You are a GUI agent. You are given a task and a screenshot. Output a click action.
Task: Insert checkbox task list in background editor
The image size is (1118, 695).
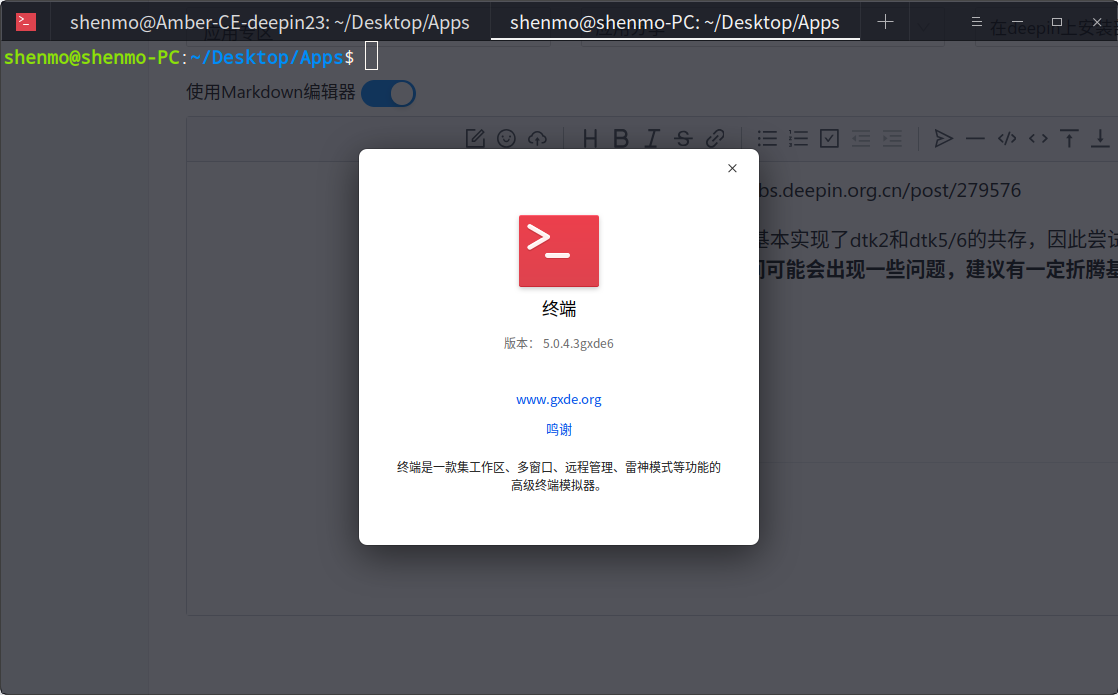(829, 138)
